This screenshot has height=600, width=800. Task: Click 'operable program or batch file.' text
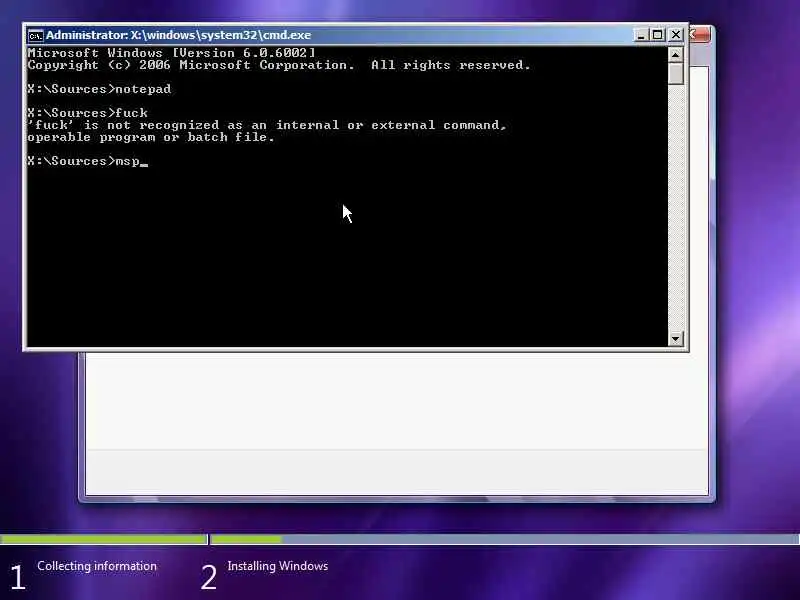point(151,137)
